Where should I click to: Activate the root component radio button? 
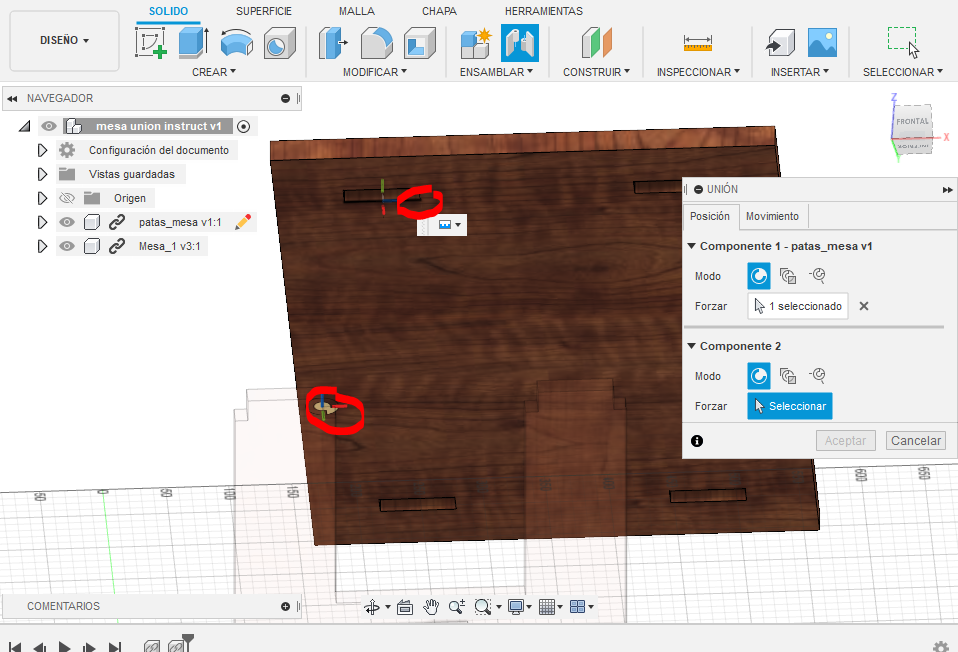(243, 126)
